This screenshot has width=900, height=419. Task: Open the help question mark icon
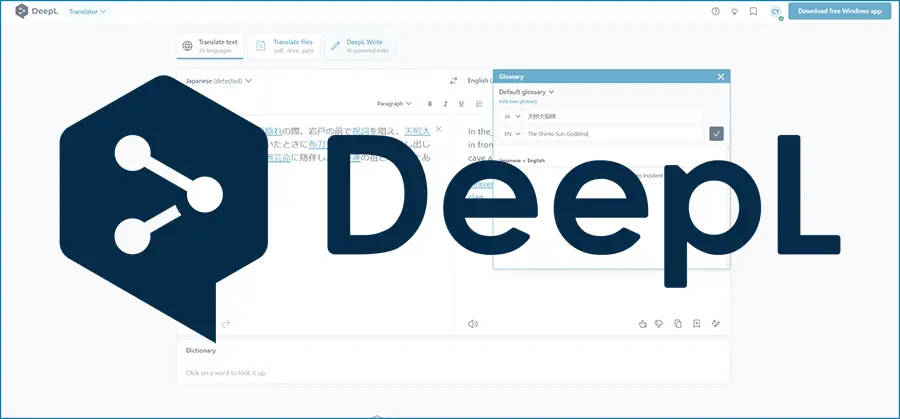pos(715,12)
